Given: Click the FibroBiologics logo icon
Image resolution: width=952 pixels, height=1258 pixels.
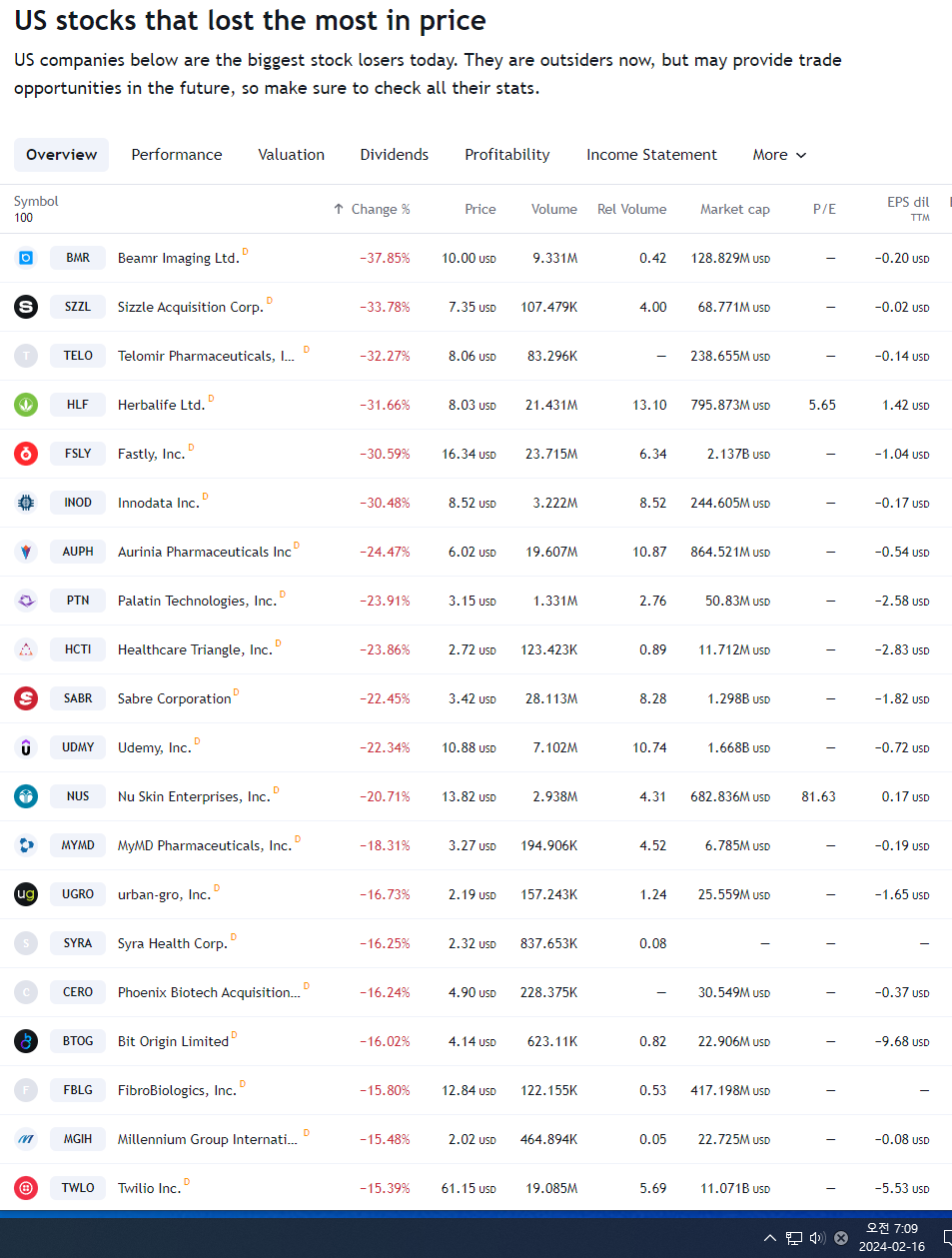Looking at the screenshot, I should [26, 1090].
